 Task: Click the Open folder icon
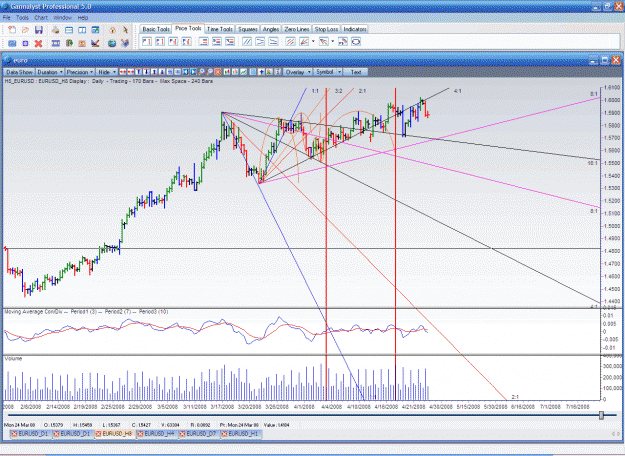[x=26, y=30]
